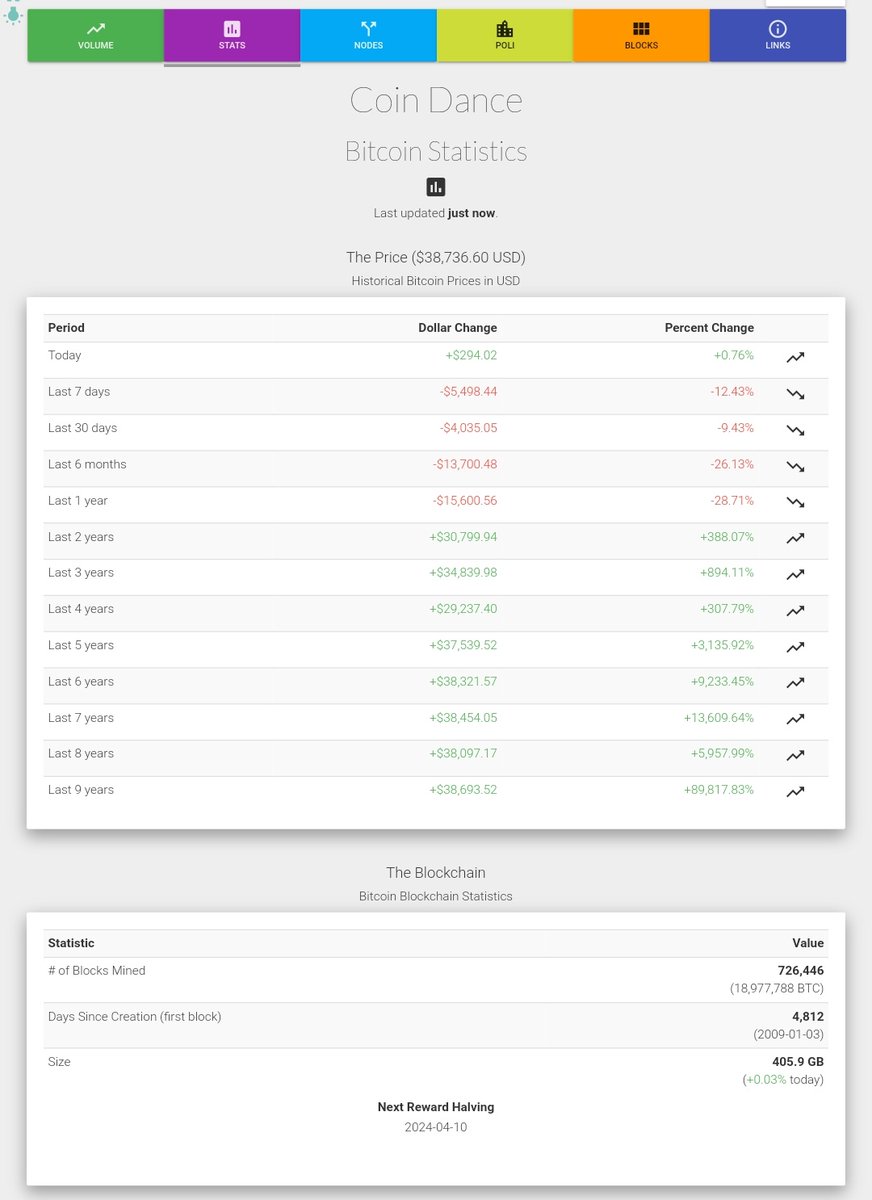Click the Historical Bitcoin Prices in USD subtitle
The width and height of the screenshot is (872, 1200).
click(436, 281)
